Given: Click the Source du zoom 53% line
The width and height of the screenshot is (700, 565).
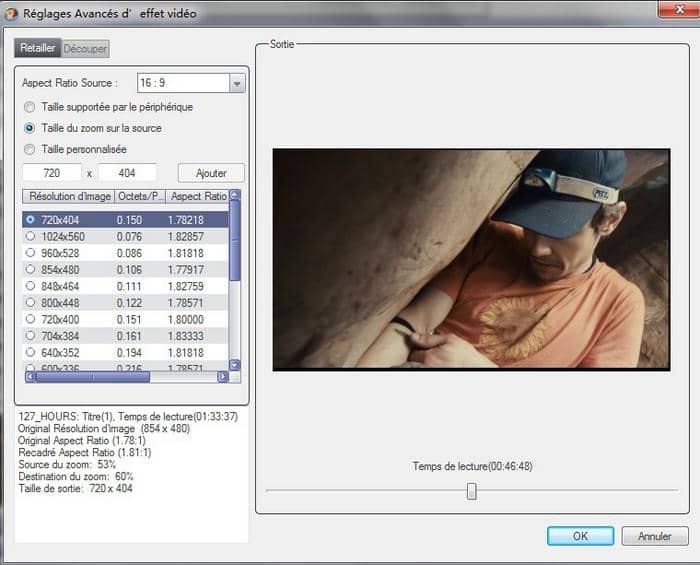Looking at the screenshot, I should [67, 465].
